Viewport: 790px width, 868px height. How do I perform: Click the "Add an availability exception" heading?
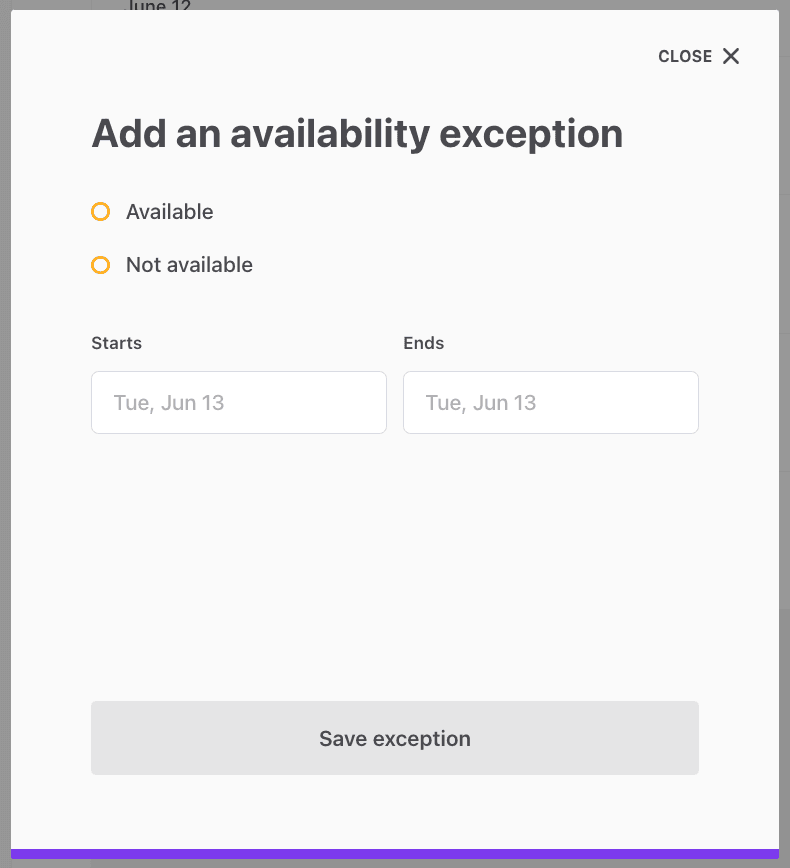(x=357, y=134)
